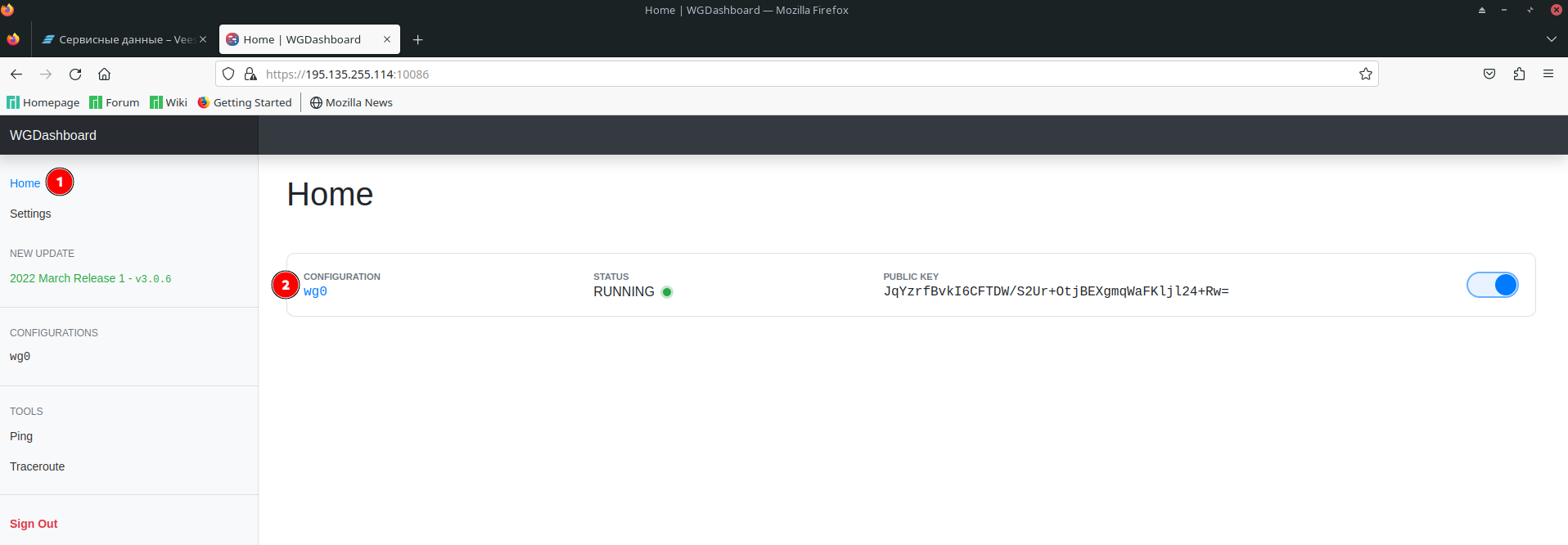Image resolution: width=1568 pixels, height=545 pixels.
Task: Close the Firefox window
Action: (x=1557, y=10)
